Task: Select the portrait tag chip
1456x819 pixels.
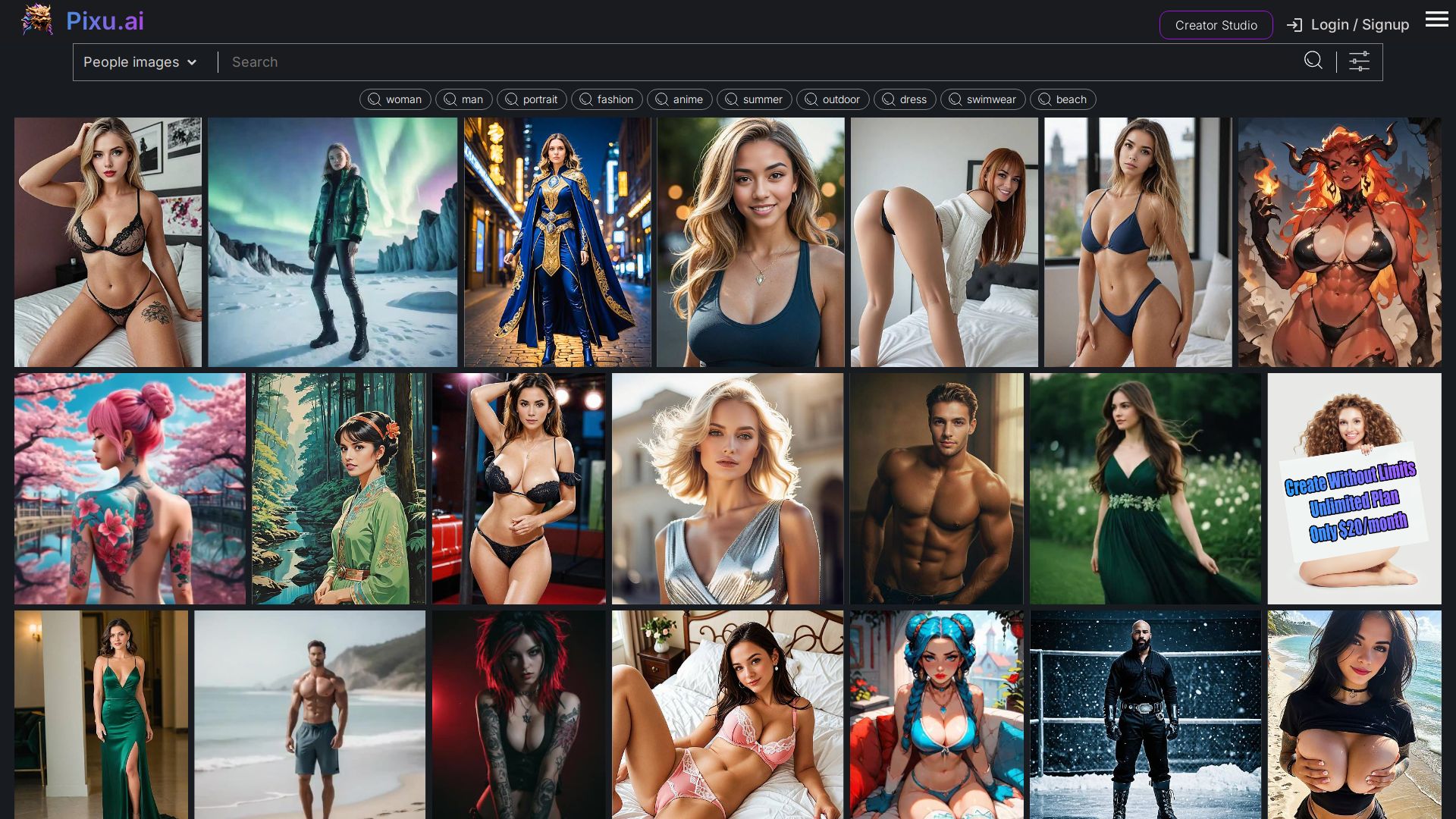Action: click(x=531, y=99)
